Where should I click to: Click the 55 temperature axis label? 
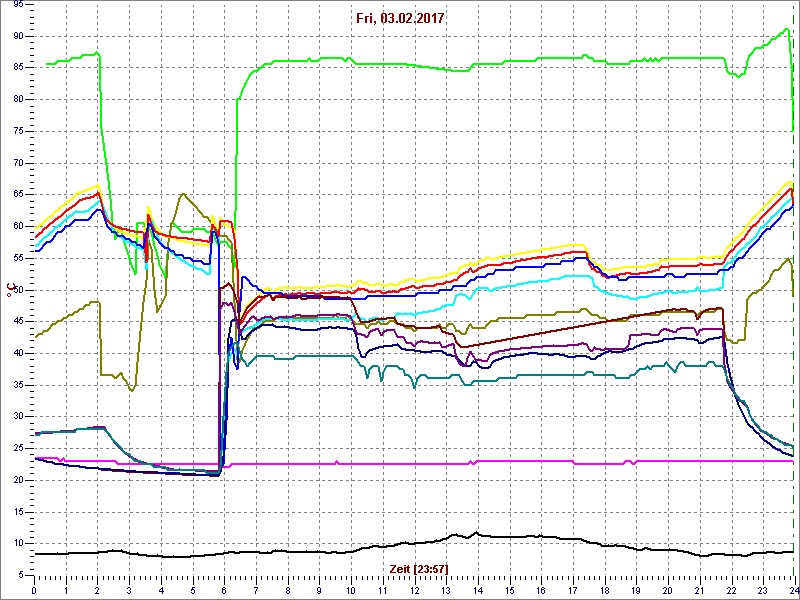click(x=17, y=258)
